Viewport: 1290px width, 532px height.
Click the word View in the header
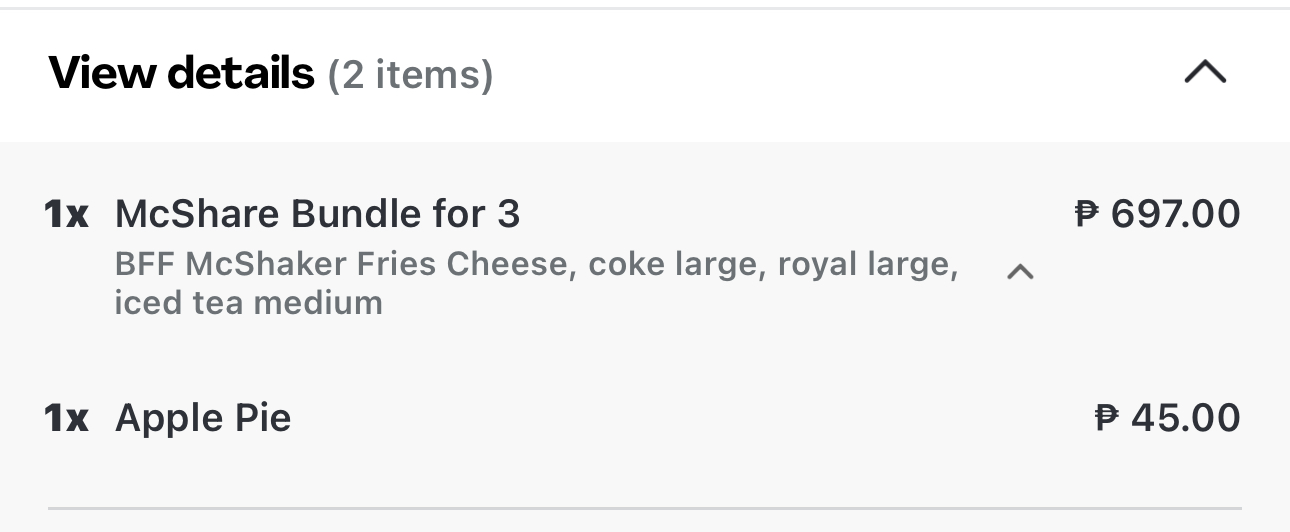103,73
